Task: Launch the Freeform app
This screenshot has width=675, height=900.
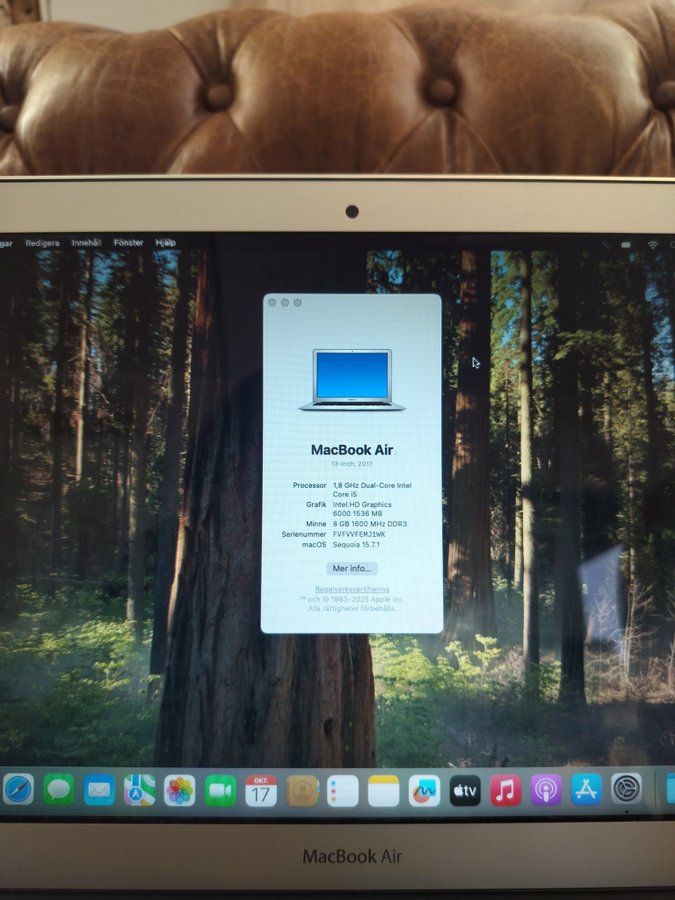Action: [x=424, y=790]
